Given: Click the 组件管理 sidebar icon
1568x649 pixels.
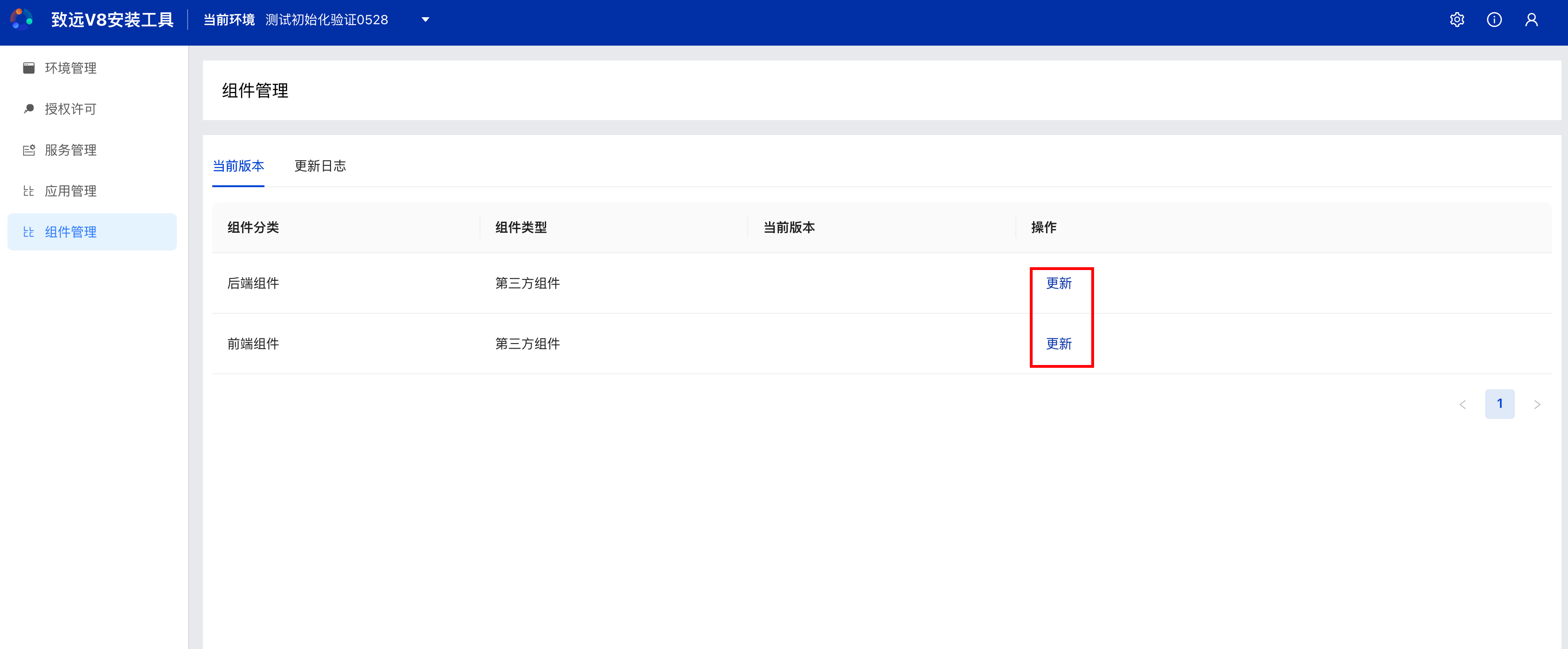Looking at the screenshot, I should point(28,232).
